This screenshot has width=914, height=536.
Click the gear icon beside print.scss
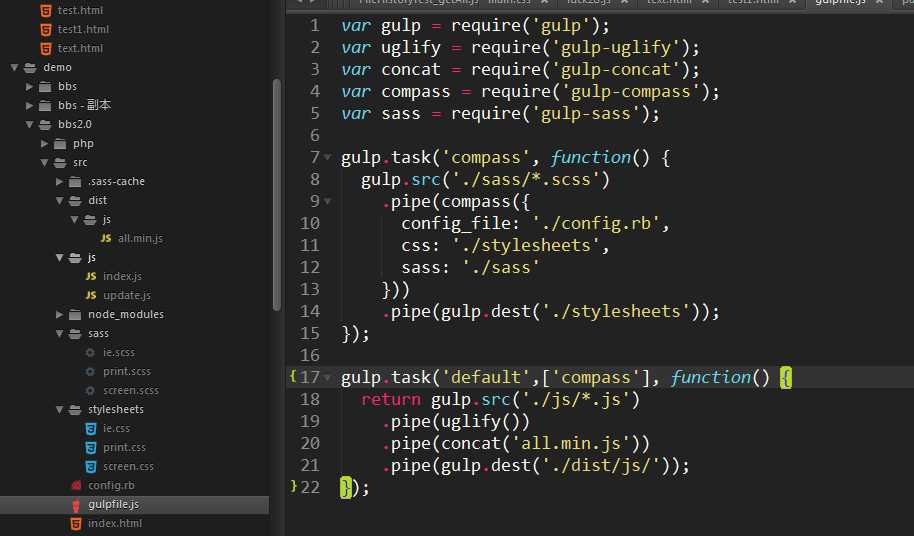point(90,371)
